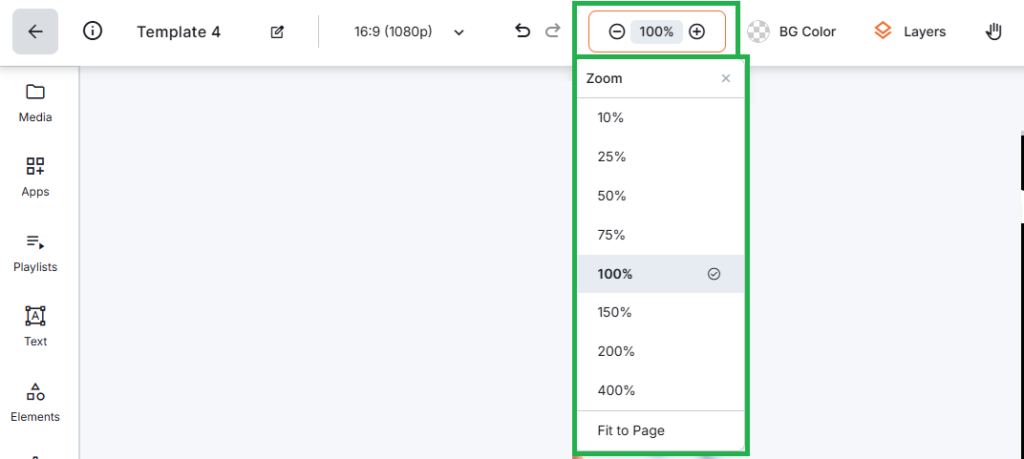1024x459 pixels.
Task: Set zoom to 10%
Action: coord(661,118)
